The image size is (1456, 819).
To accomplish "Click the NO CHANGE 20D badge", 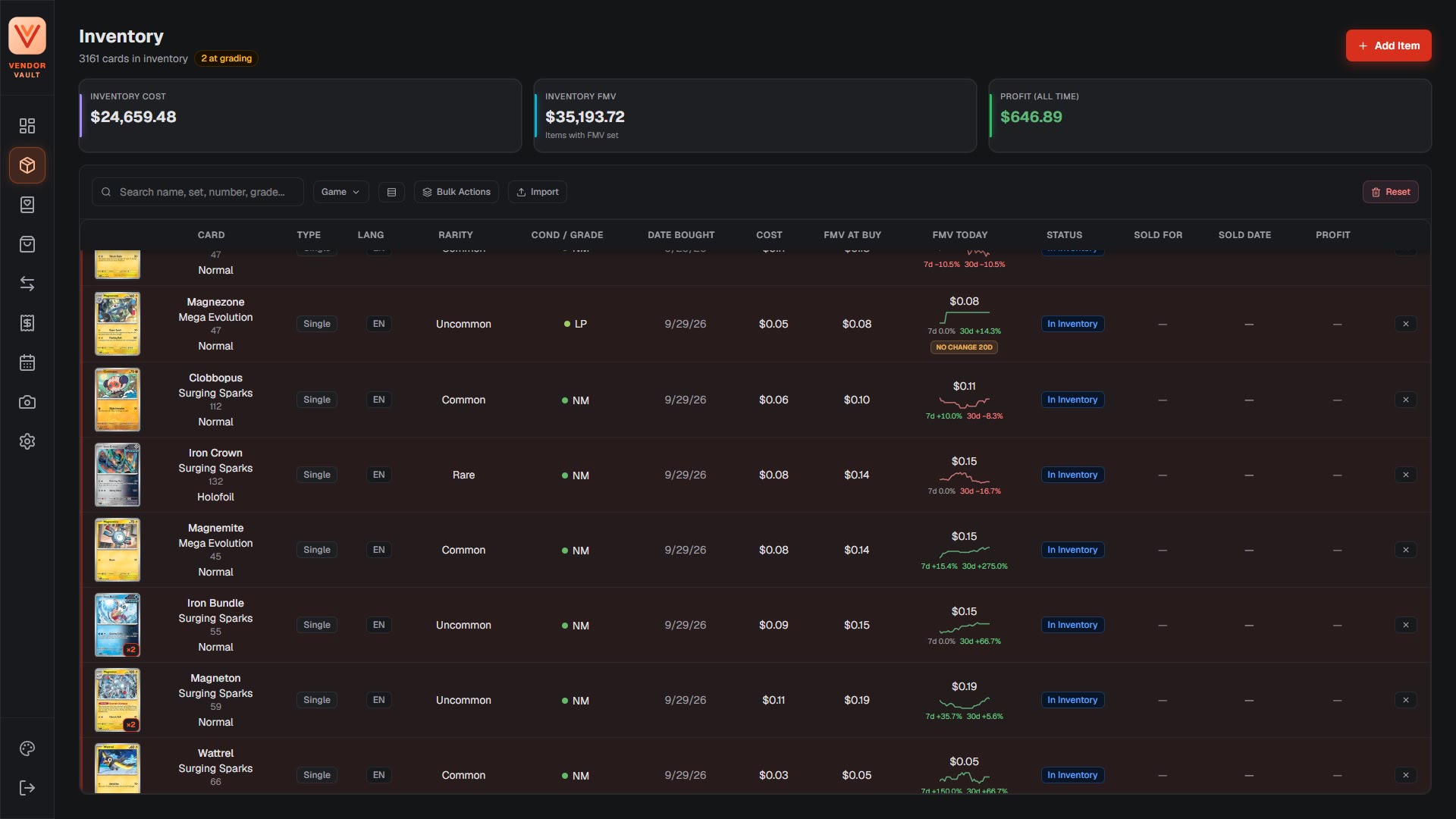I will tap(964, 347).
